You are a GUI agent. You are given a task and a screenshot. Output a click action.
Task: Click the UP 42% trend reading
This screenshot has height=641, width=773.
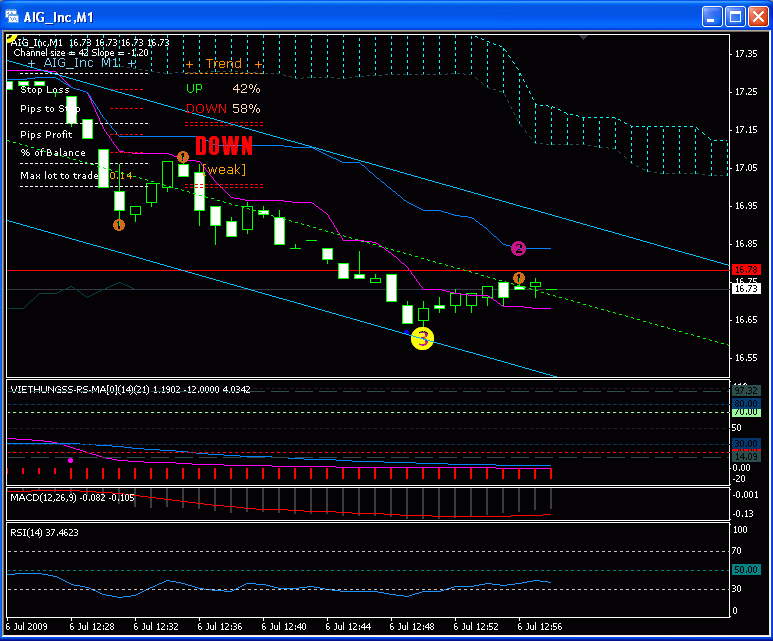[x=223, y=89]
